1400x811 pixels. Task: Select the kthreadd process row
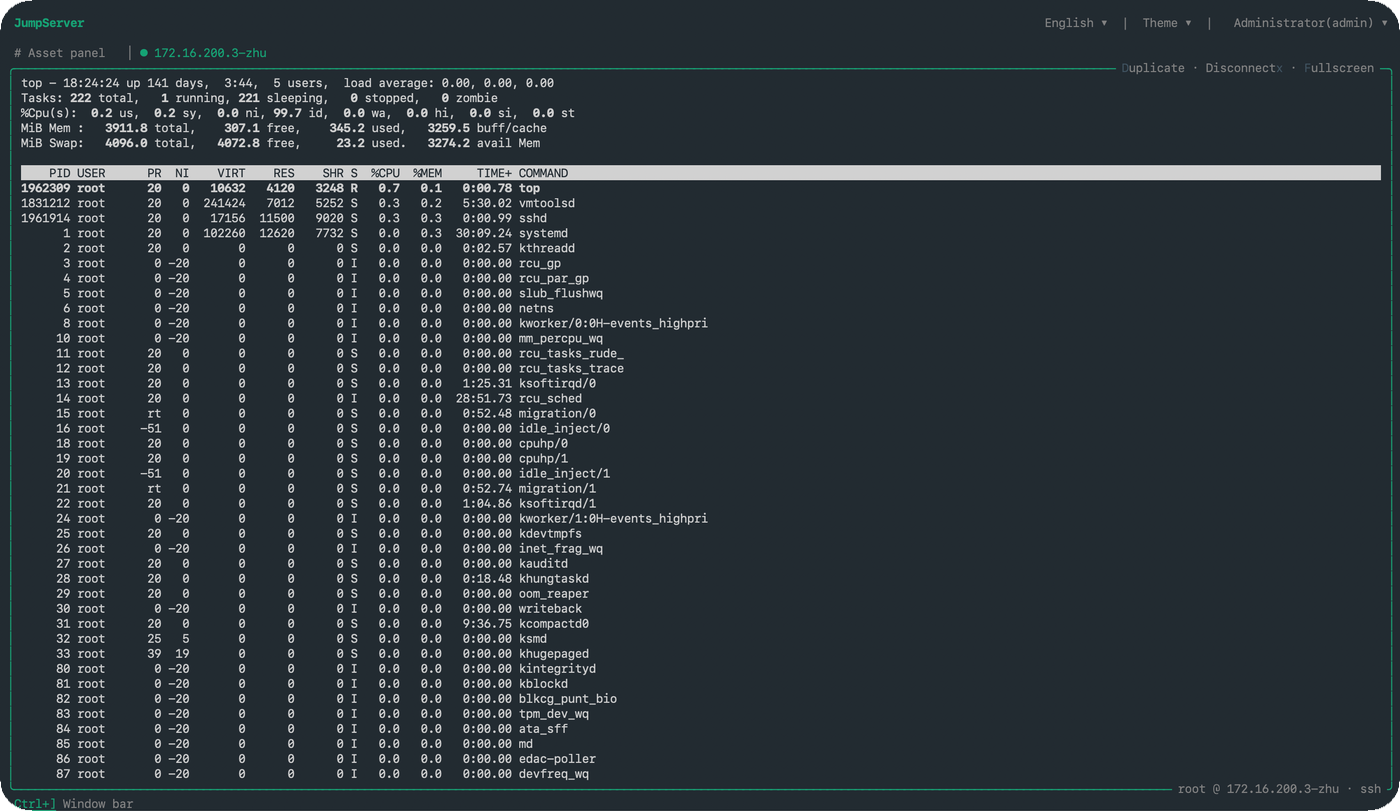(x=700, y=248)
